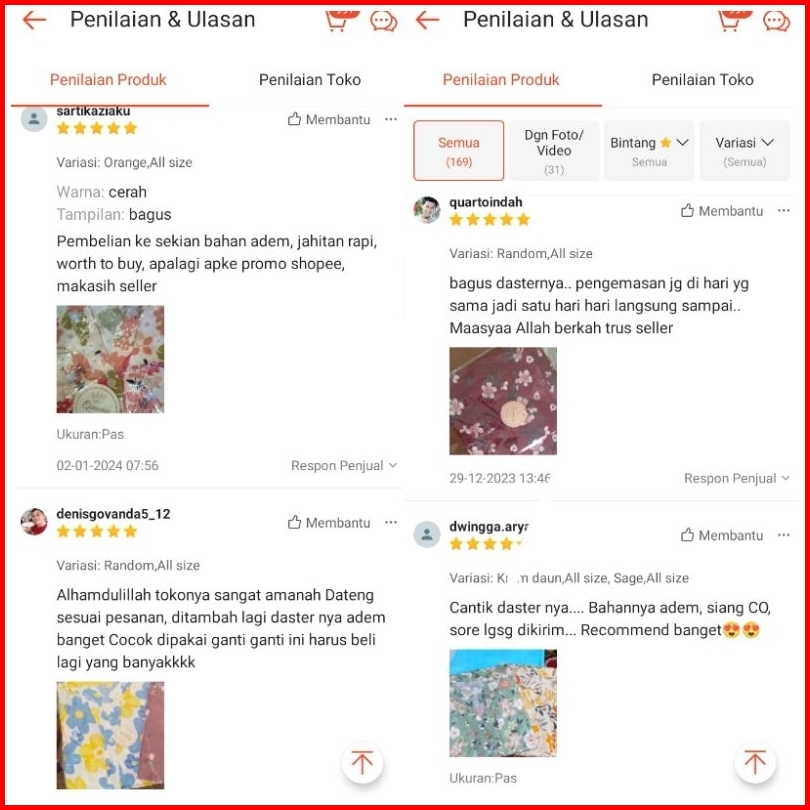Screen dimensions: 810x810
Task: Mark sartikaziaku's review as Membantu
Action: (x=329, y=119)
